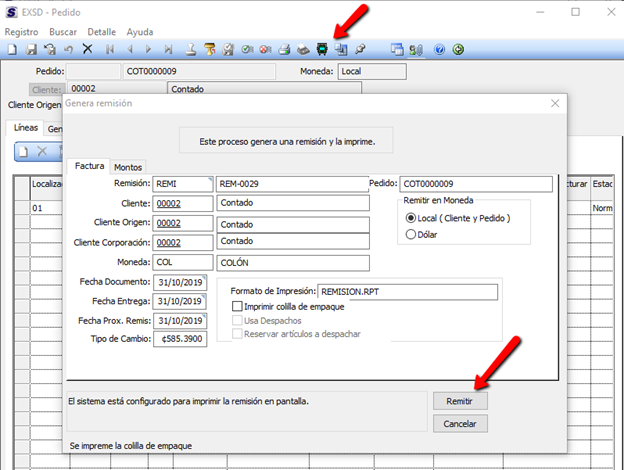Open help via blue question mark icon
624x470 pixels.
click(439, 49)
